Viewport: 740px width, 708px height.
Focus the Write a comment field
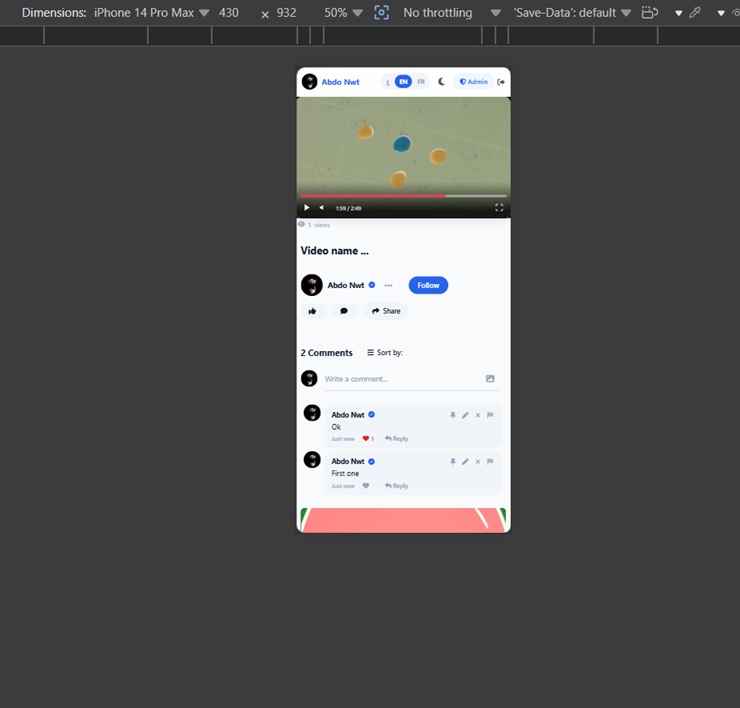[403, 379]
